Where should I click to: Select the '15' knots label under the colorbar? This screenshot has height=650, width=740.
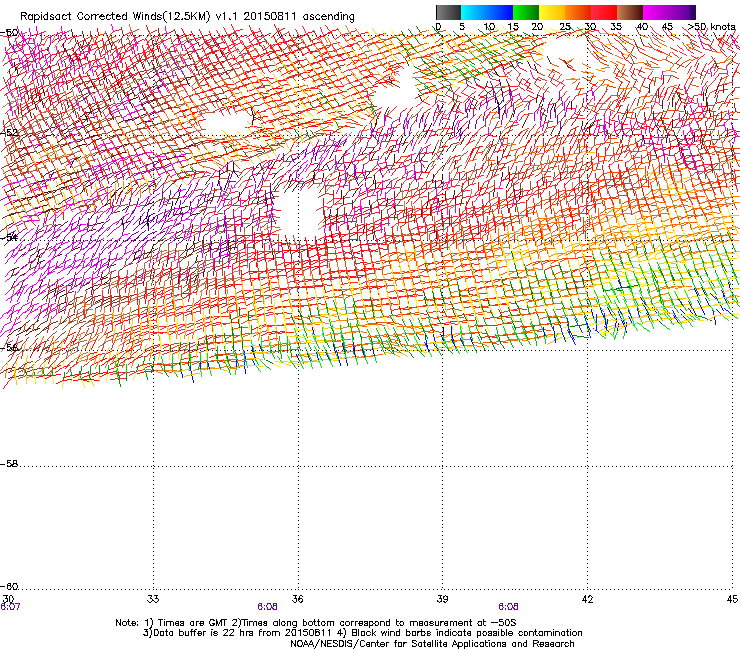click(x=513, y=27)
